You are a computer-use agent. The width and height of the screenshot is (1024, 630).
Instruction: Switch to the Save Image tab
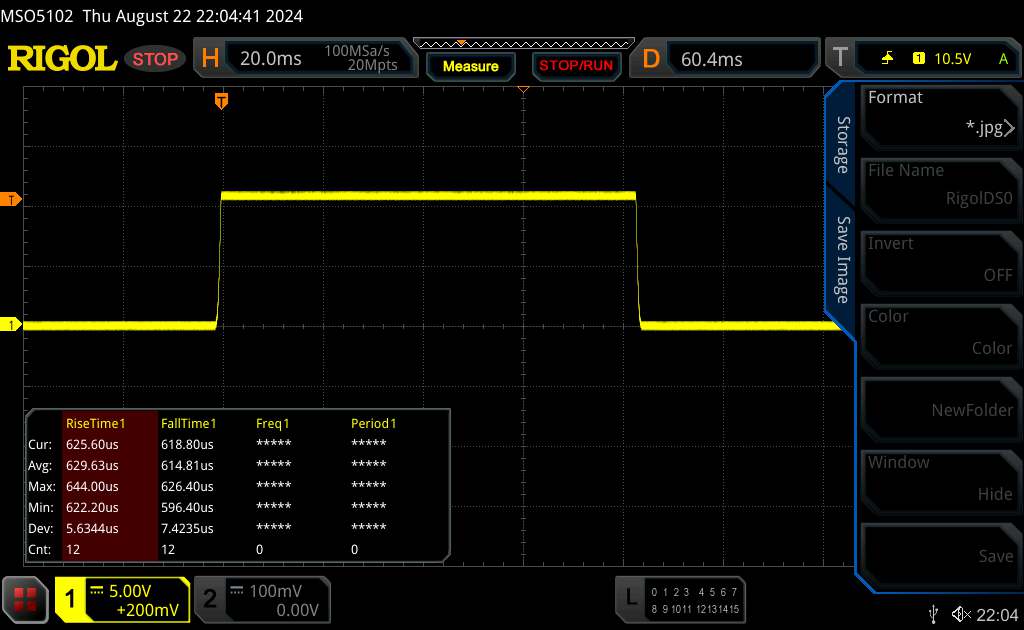843,260
